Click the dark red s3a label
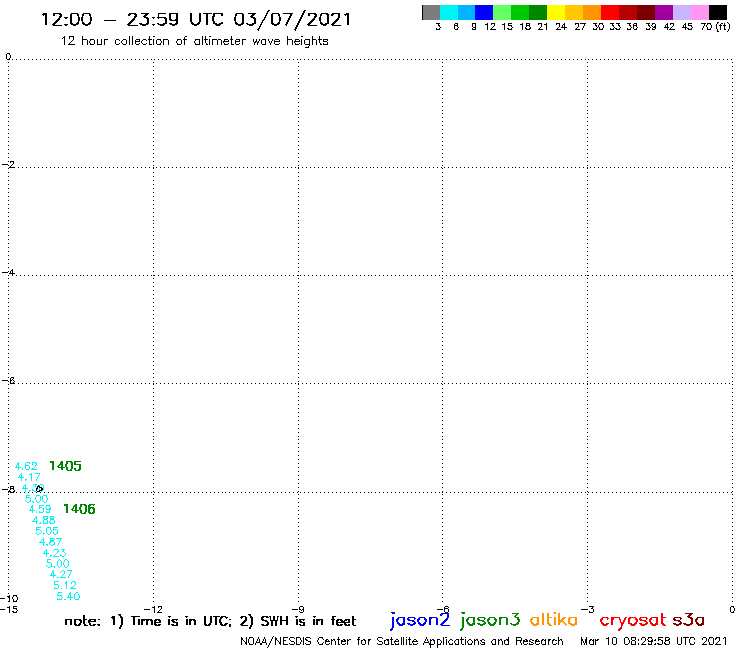740x650 pixels. pos(689,620)
